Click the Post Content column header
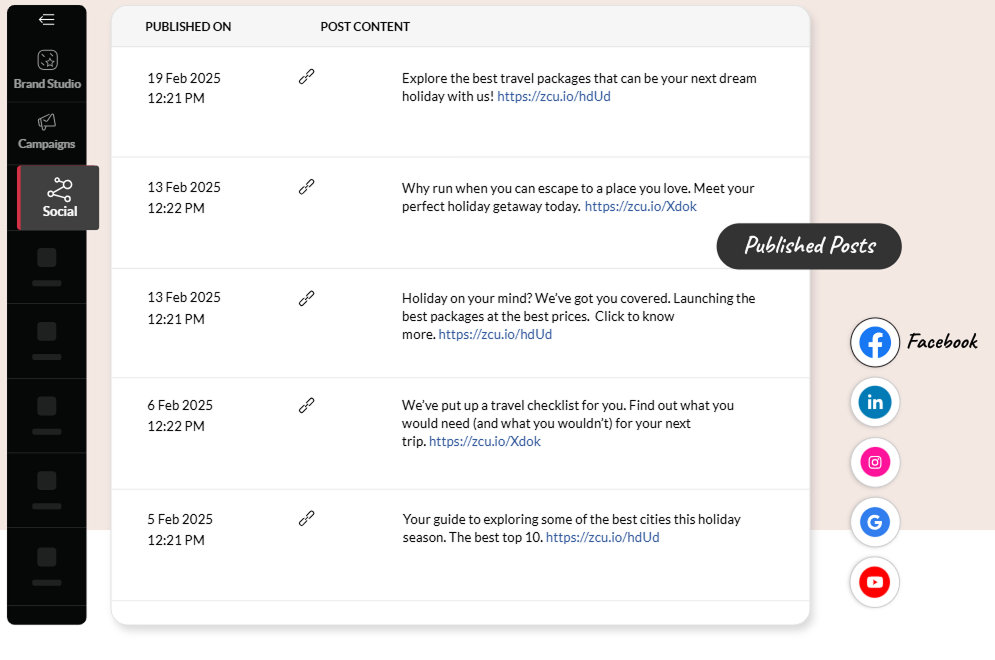Viewport: 995px width, 660px height. (365, 27)
